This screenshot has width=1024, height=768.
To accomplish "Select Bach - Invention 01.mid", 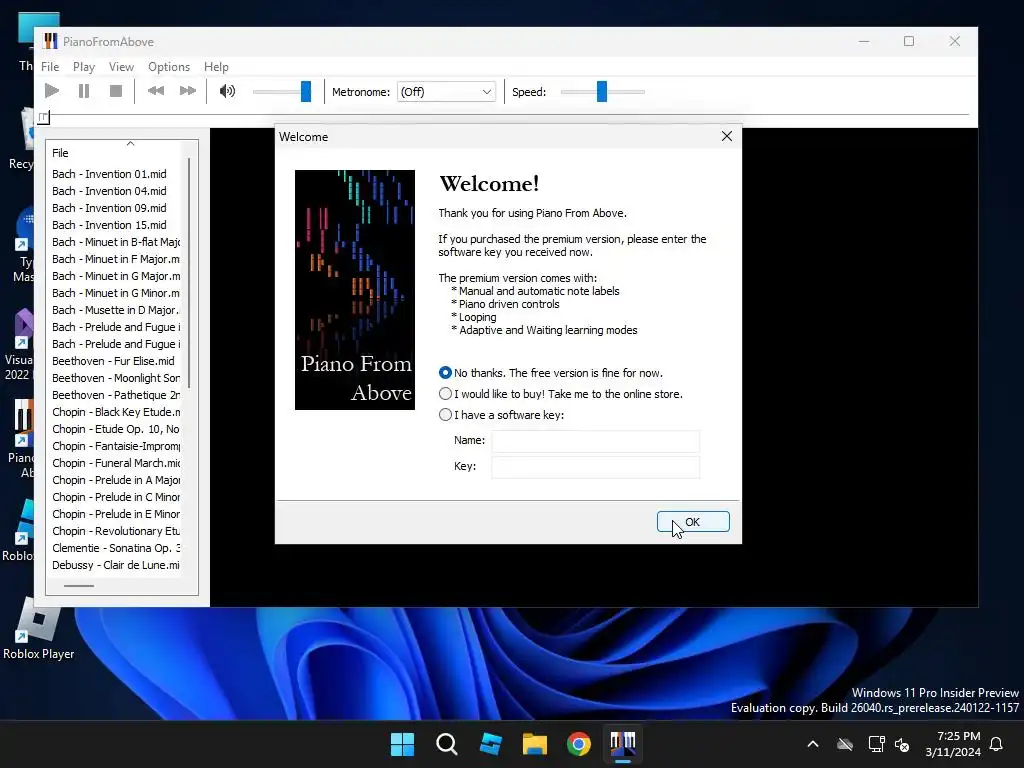I will (109, 174).
